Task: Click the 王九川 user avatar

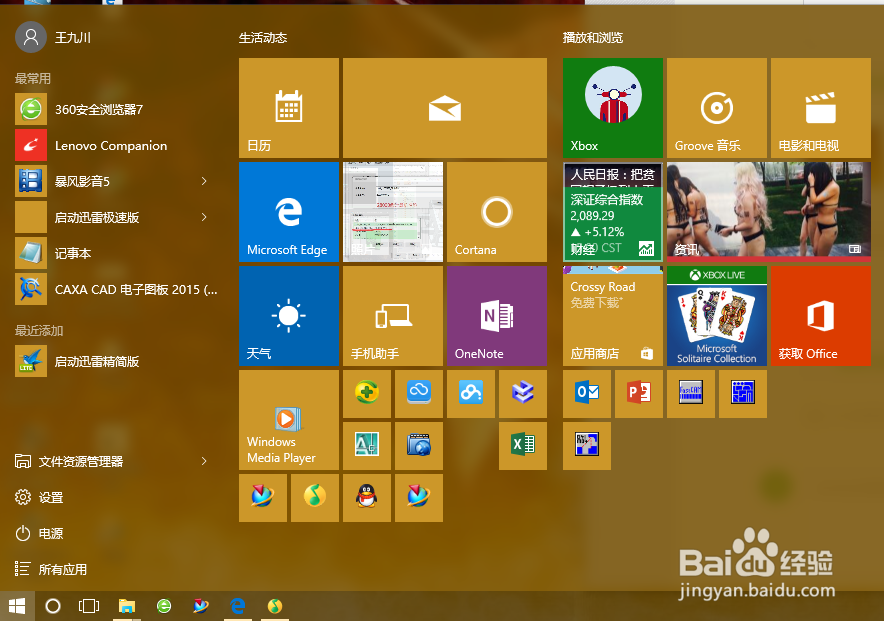Action: click(28, 37)
